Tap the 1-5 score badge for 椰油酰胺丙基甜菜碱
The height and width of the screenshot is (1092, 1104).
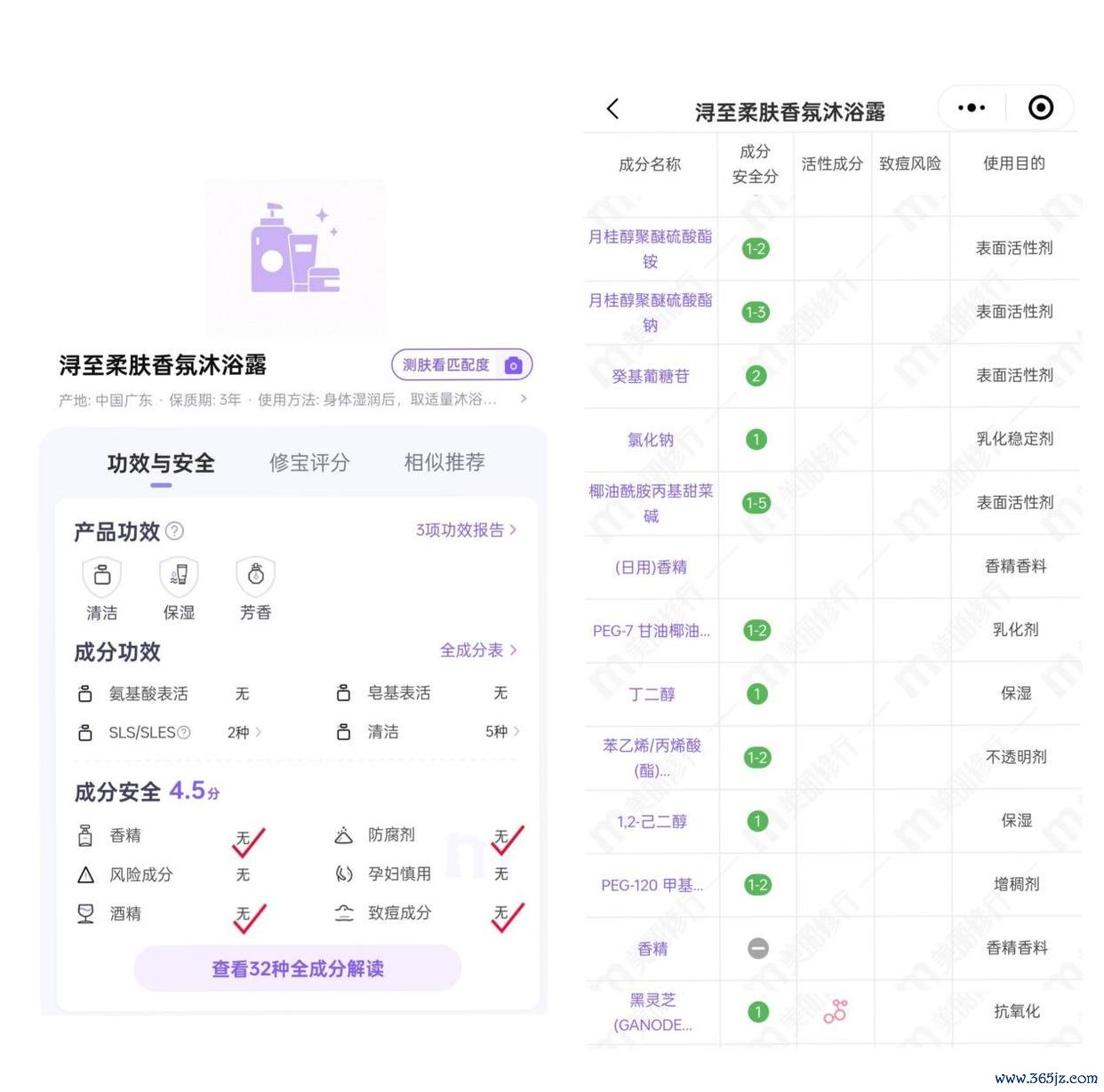756,503
